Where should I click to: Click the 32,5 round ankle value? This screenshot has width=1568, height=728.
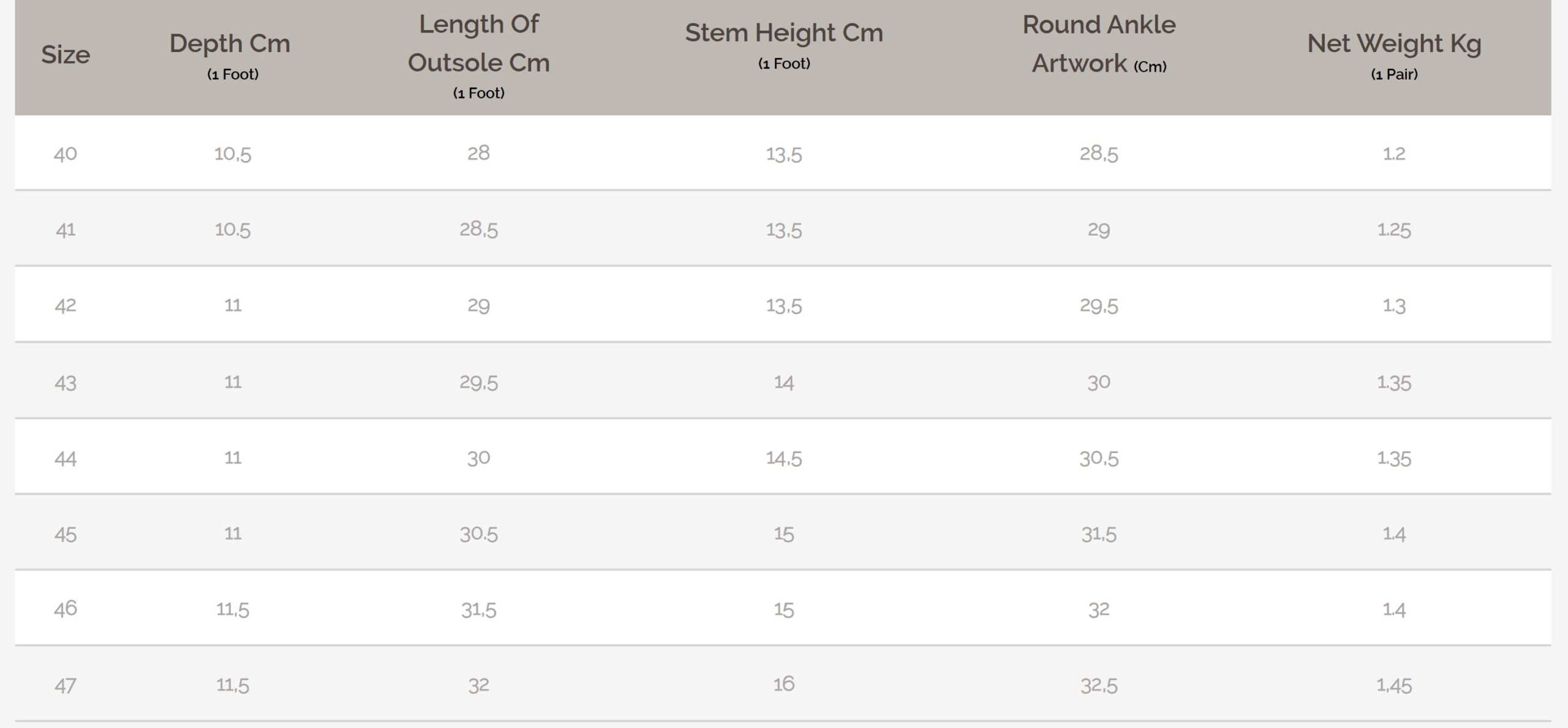point(1099,685)
